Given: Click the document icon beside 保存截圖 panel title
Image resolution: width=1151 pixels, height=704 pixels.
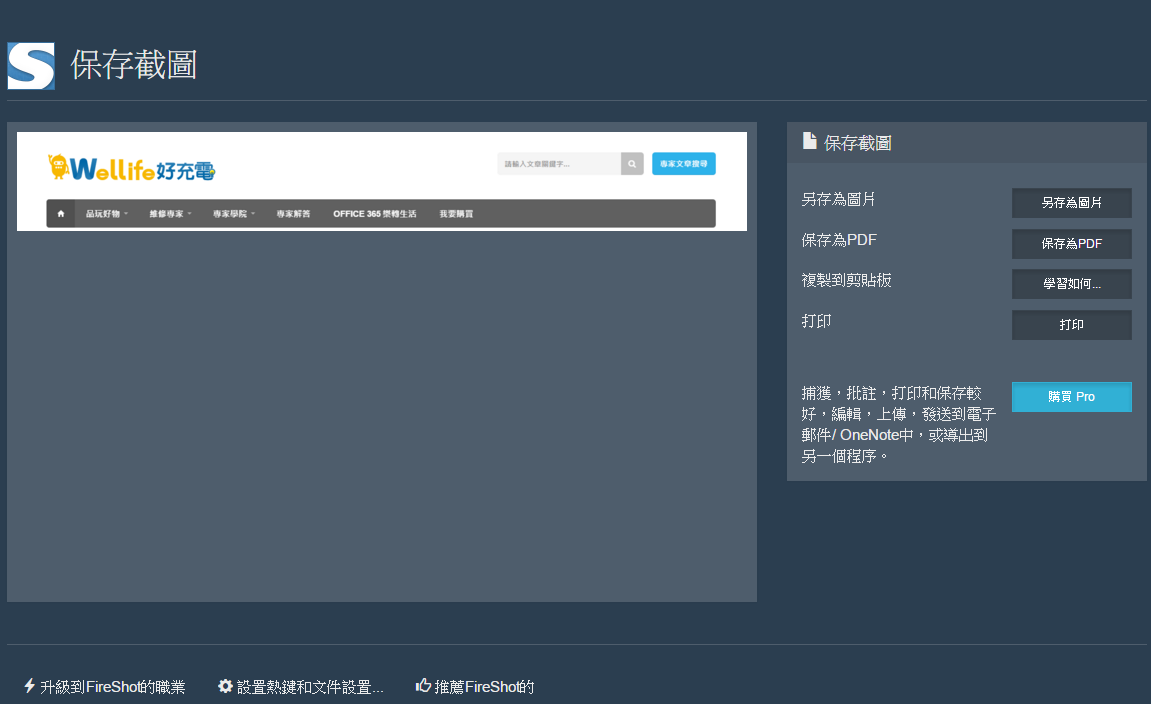Looking at the screenshot, I should pyautogui.click(x=810, y=141).
